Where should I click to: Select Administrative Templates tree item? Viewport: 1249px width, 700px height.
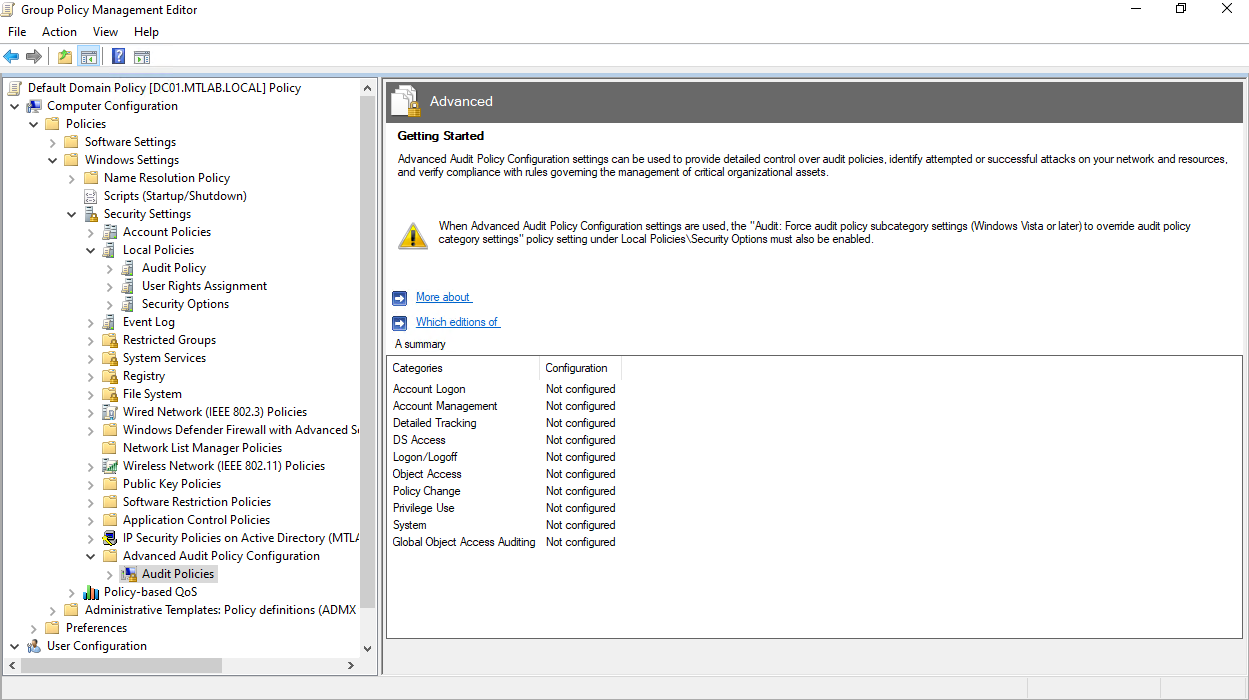pos(220,610)
